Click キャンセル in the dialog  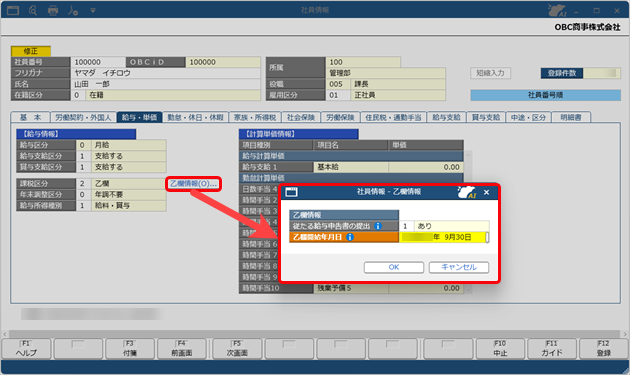click(x=459, y=267)
